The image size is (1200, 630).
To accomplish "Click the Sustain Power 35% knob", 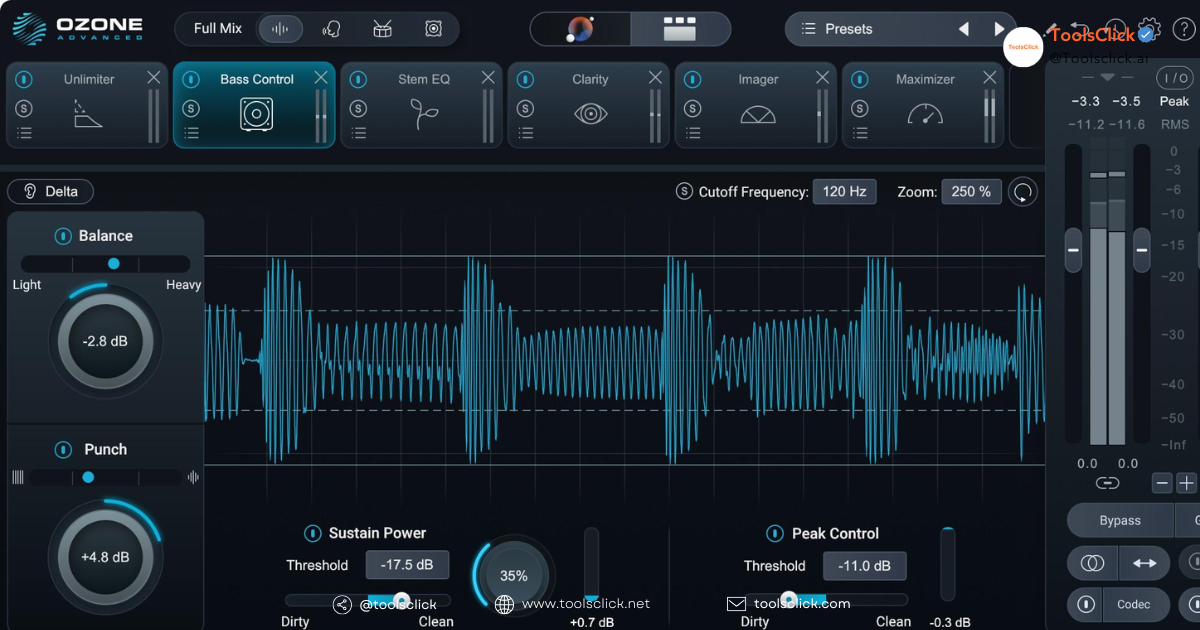I will [514, 576].
